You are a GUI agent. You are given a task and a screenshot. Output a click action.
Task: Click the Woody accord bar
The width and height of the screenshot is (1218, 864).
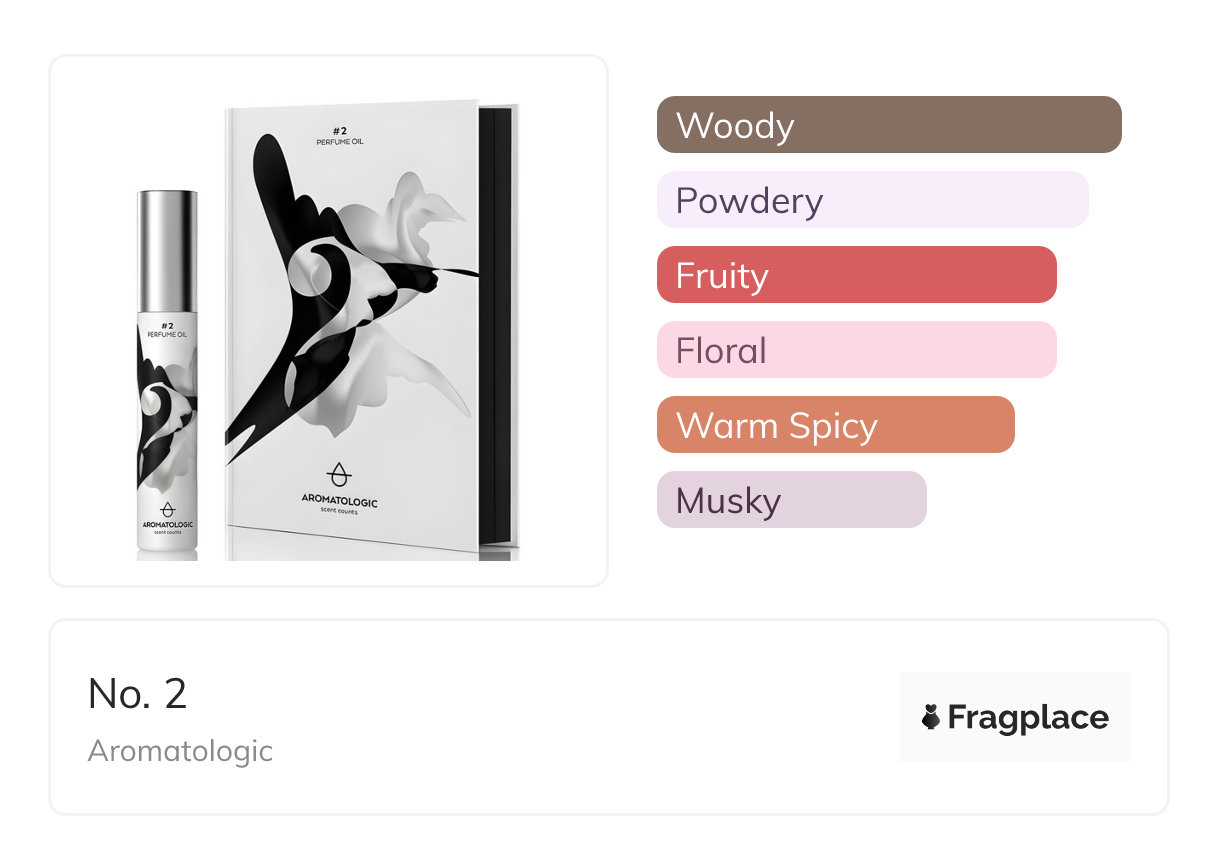click(x=888, y=125)
